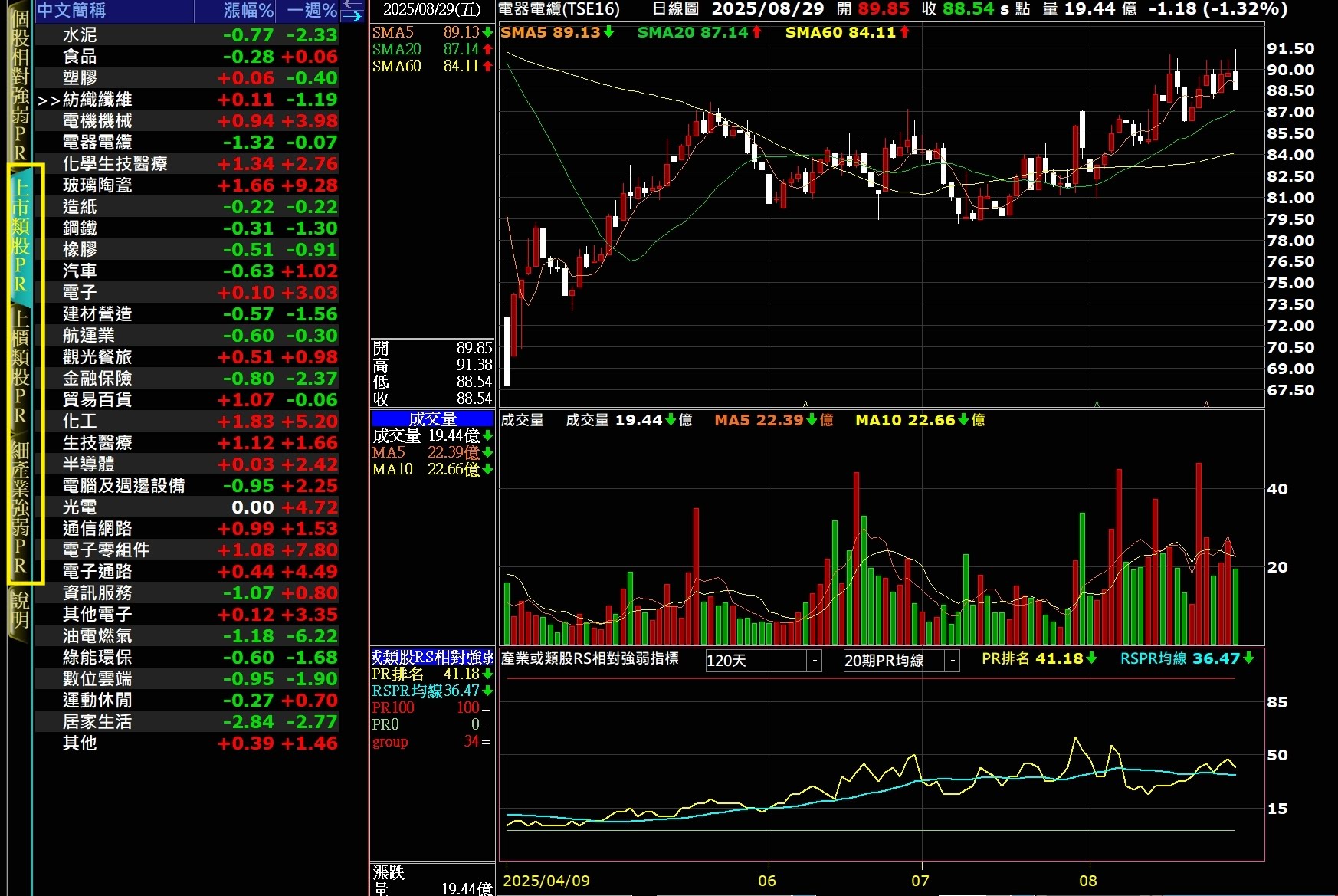The width and height of the screenshot is (1338, 896).
Task: Click the green down arrow next to PR排名 41.18
Action: pyautogui.click(x=1091, y=658)
